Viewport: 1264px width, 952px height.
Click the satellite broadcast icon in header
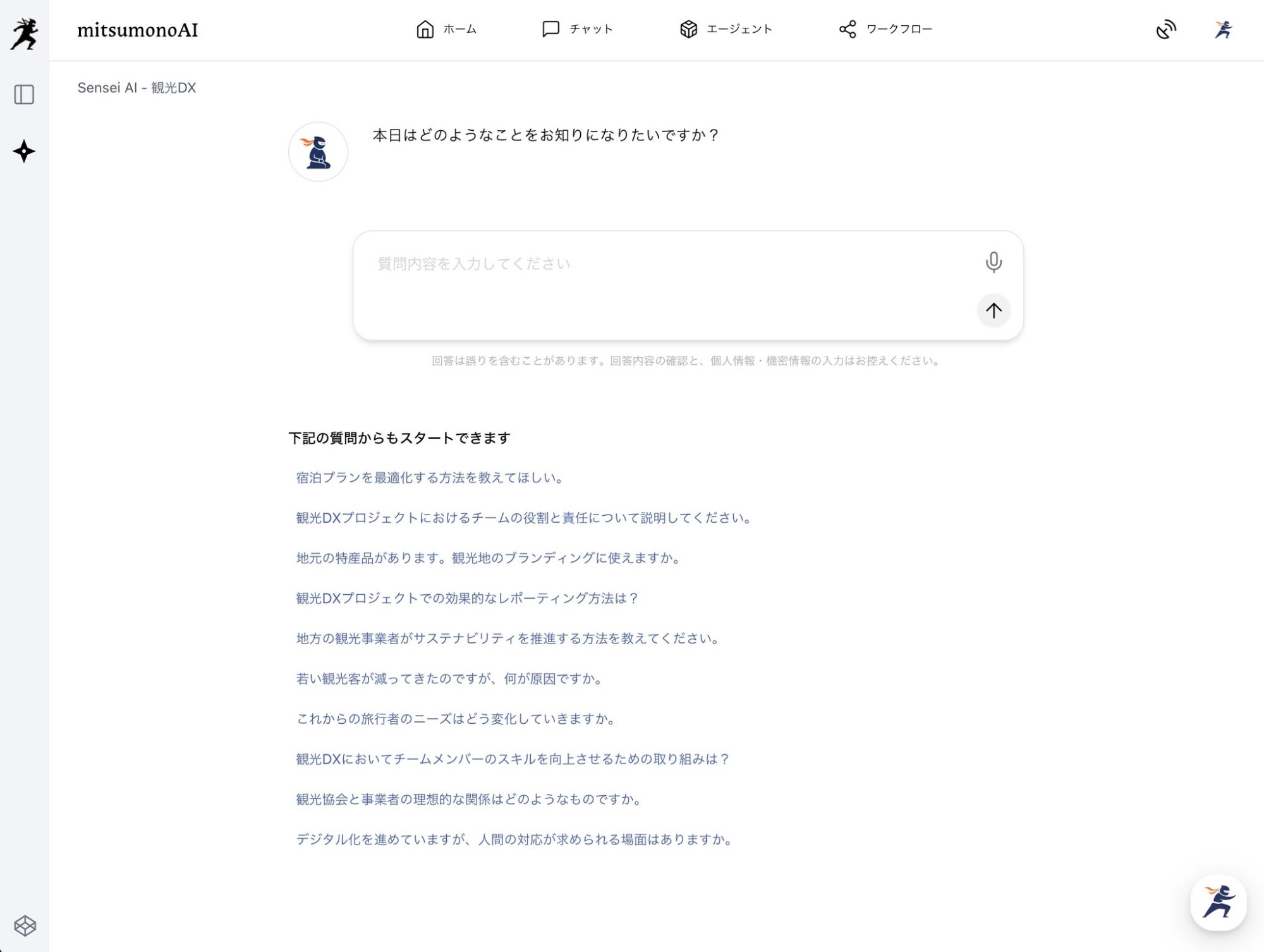(1166, 30)
